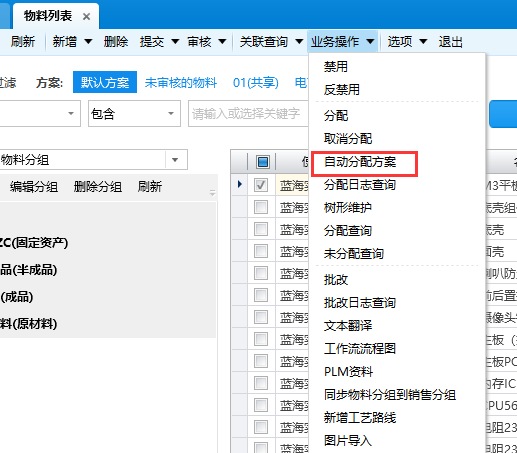Expand the 选项 dropdown arrow

(x=423, y=42)
